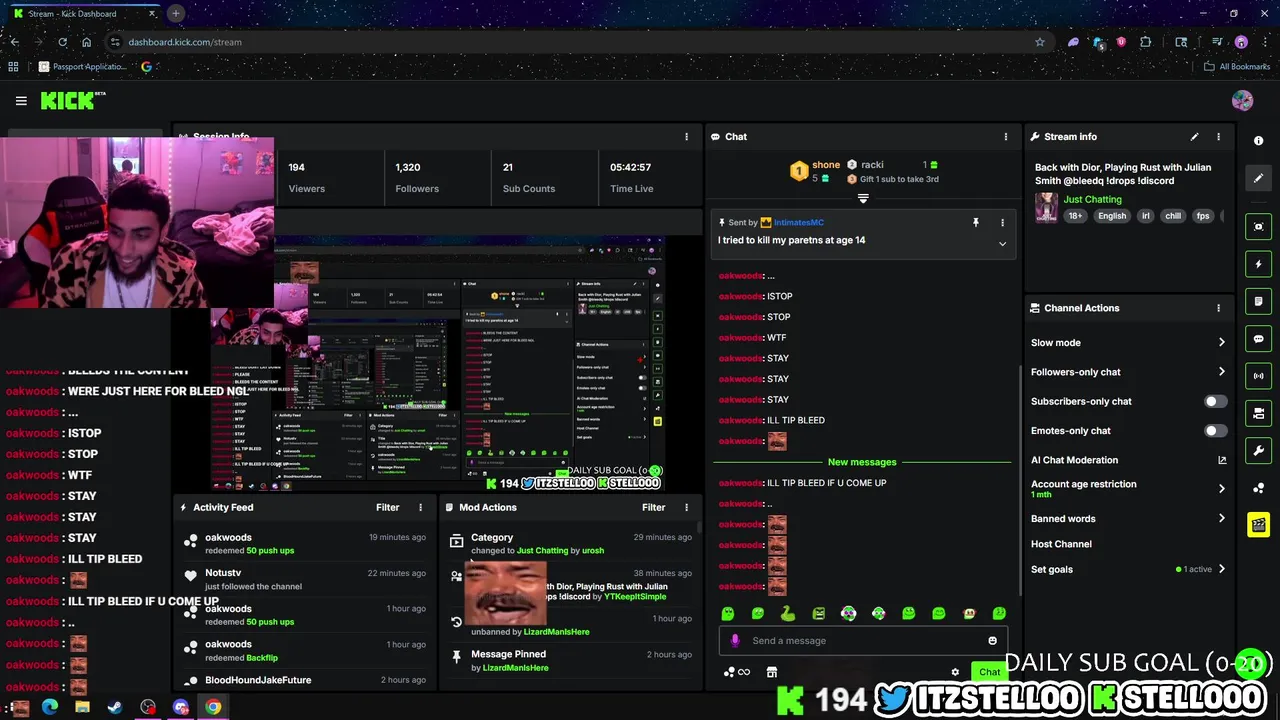Click the channel points icon in sidebar
1280x720 pixels.
1258,488
